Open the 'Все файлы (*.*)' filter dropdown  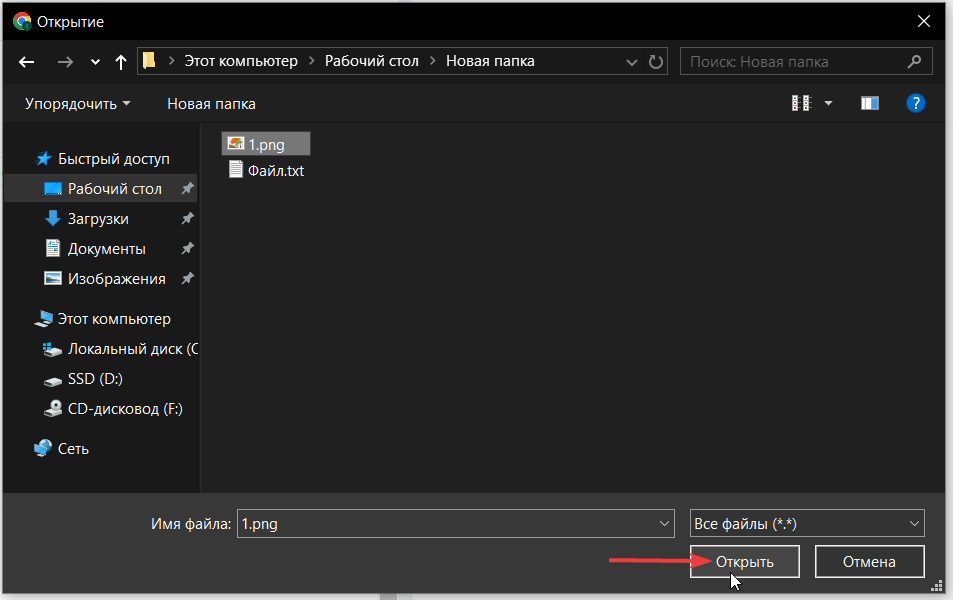[807, 523]
